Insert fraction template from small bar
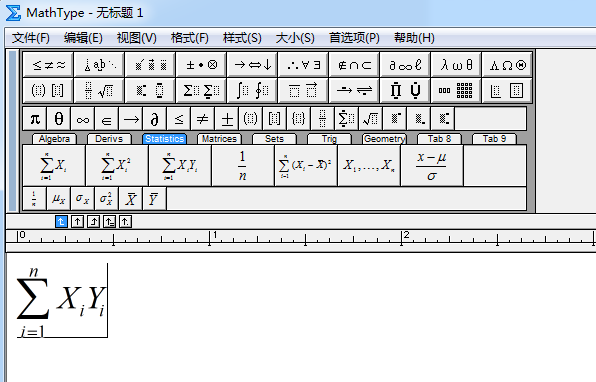 pos(322,119)
